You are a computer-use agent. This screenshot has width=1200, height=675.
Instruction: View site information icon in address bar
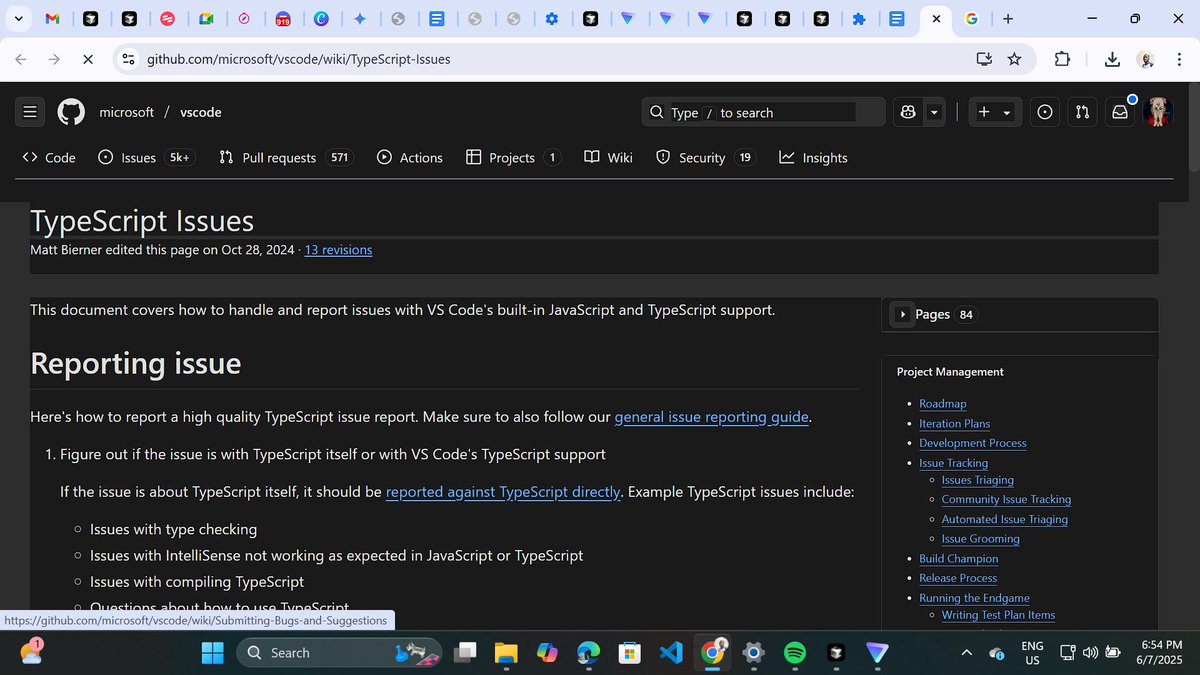tap(128, 59)
